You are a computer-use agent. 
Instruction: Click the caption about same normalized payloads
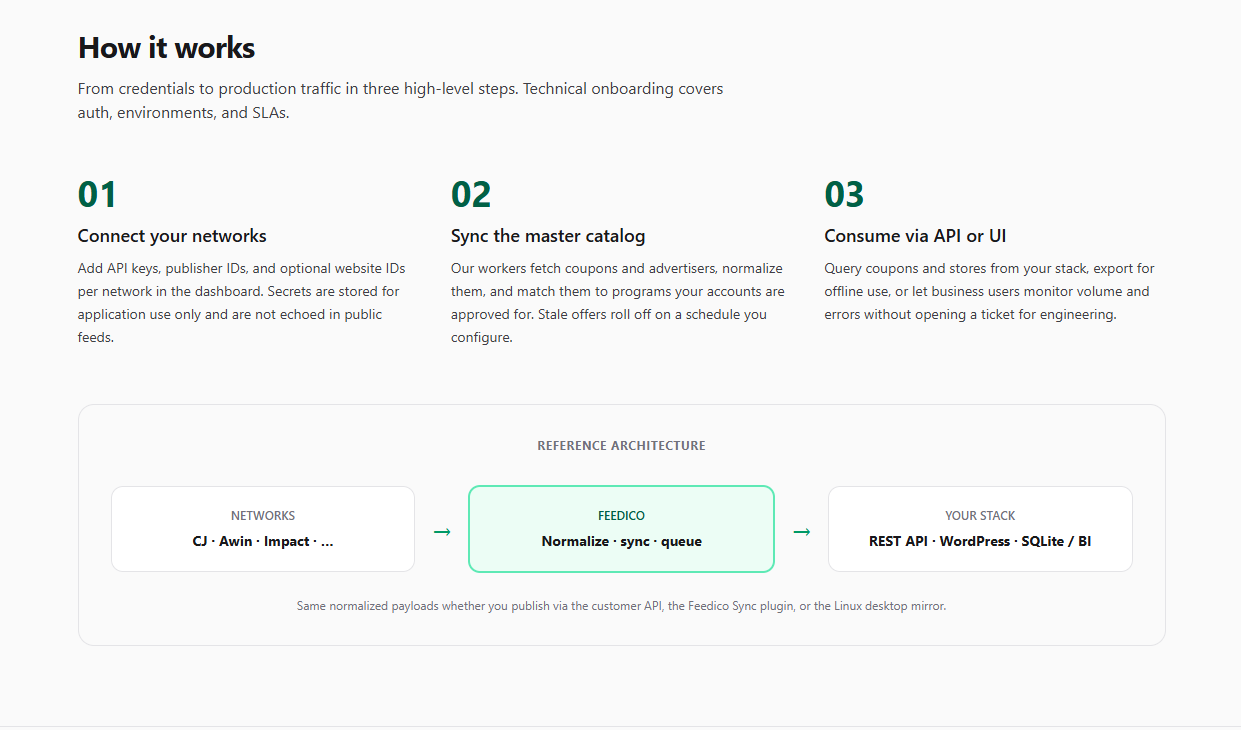click(621, 606)
